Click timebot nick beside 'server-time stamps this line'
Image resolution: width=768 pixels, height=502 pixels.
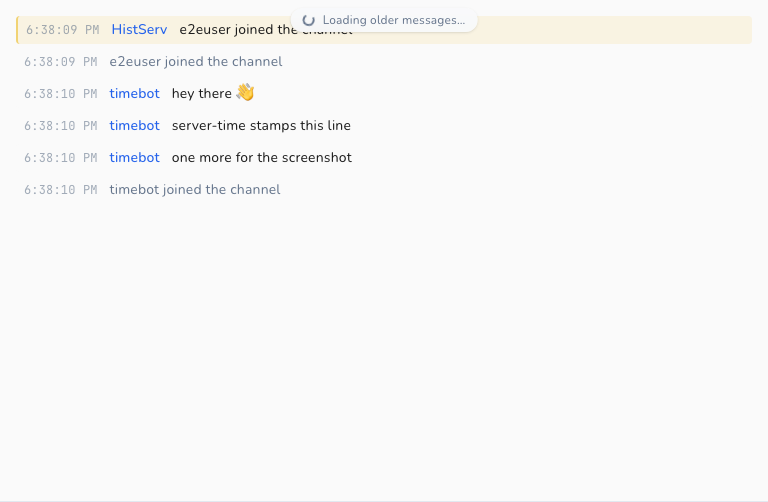[134, 125]
